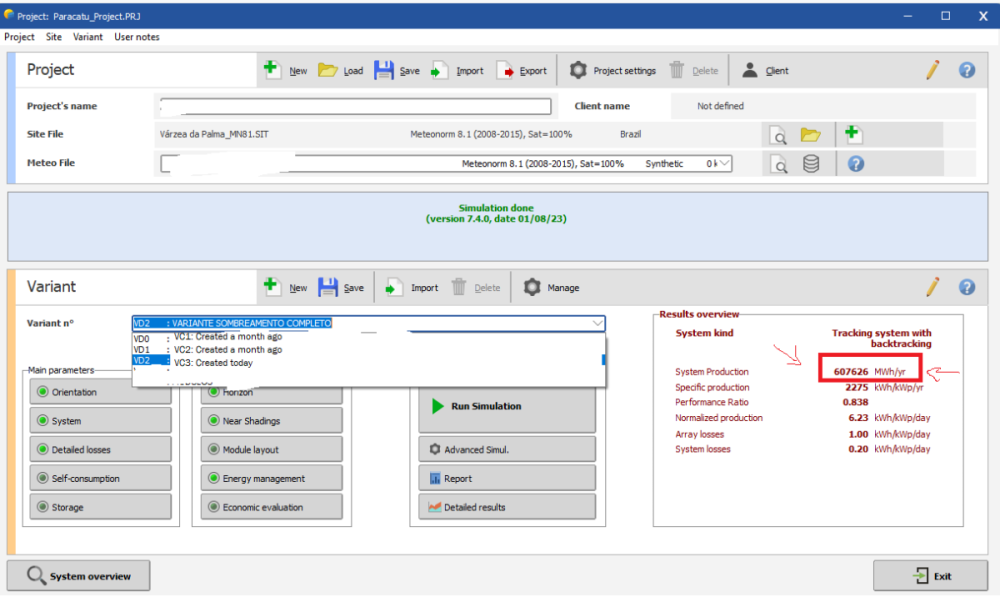This screenshot has height=597, width=1000.
Task: Click help icon in Meteo File row
Action: coord(856,164)
